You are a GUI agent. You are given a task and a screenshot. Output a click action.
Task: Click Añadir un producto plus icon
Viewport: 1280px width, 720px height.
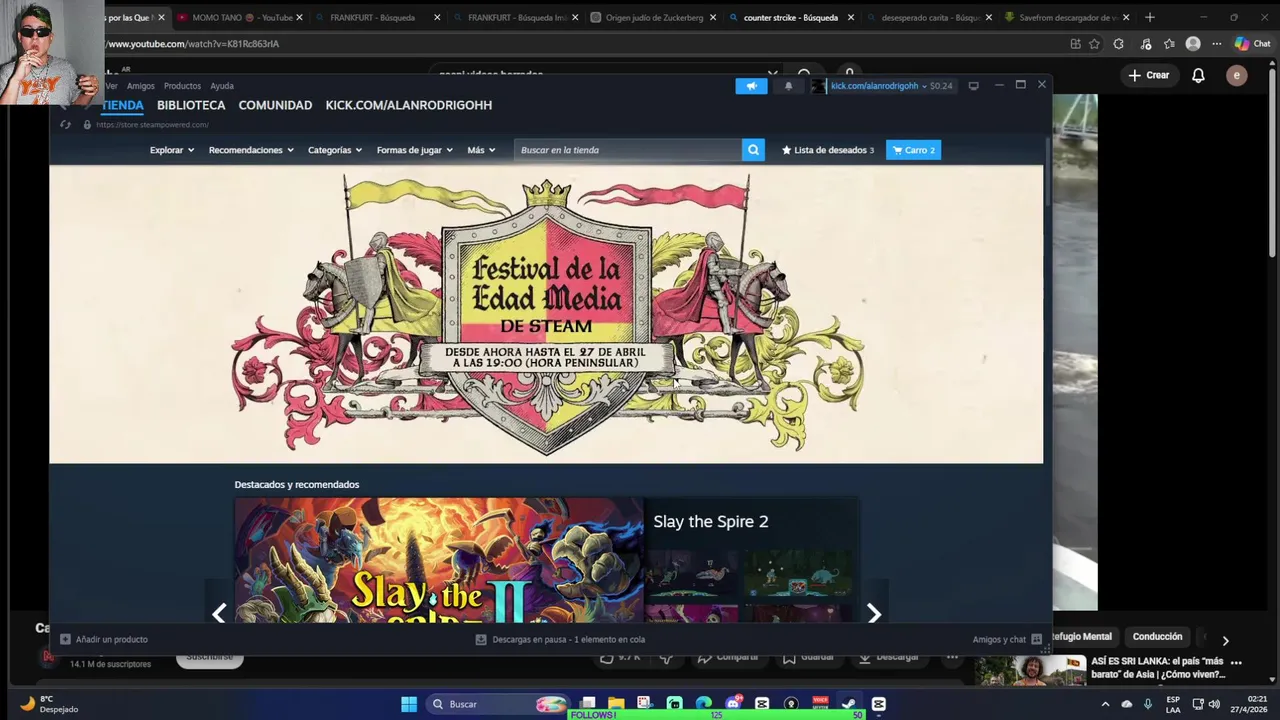click(65, 639)
